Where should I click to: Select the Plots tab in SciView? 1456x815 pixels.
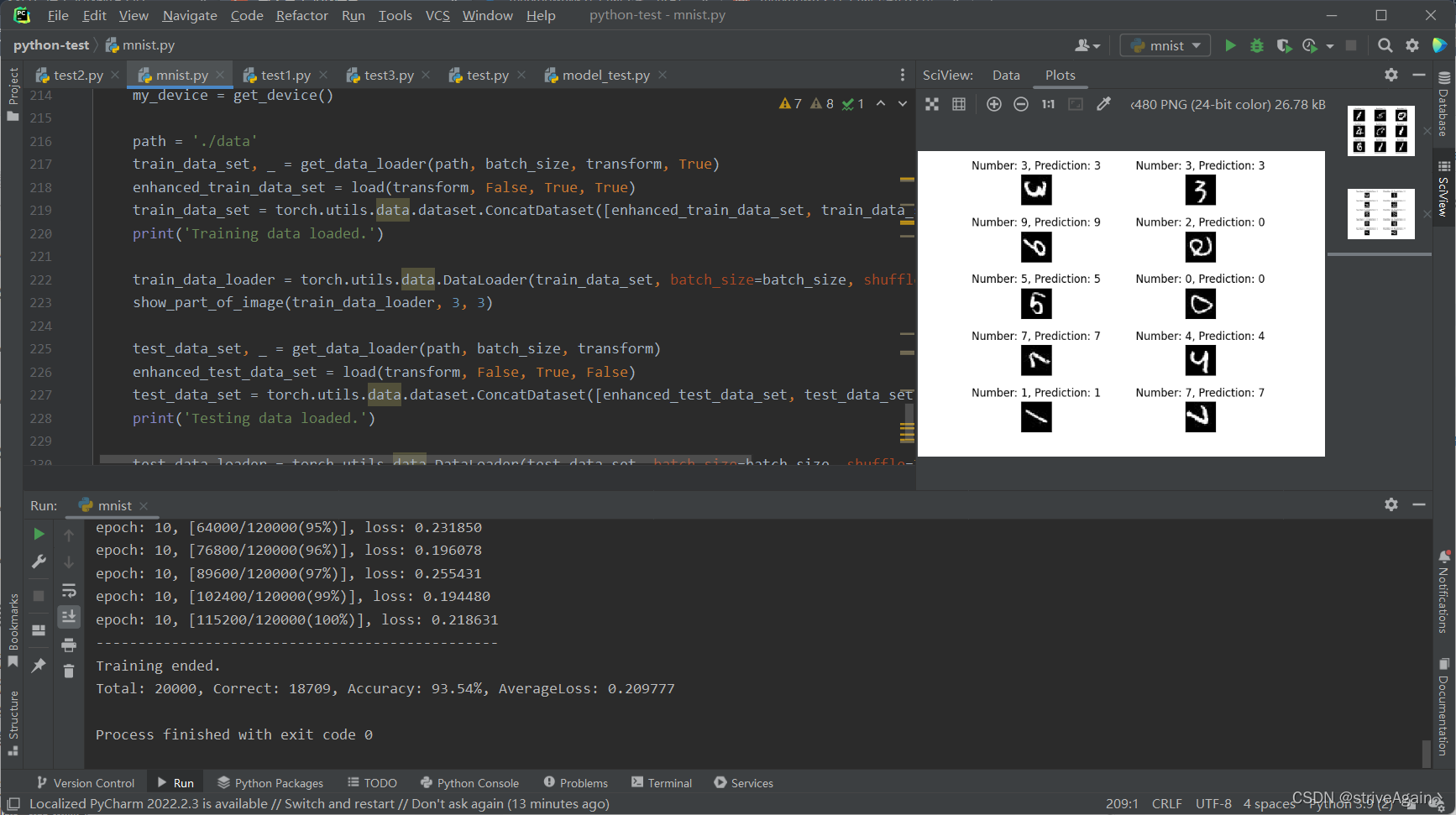click(x=1060, y=75)
